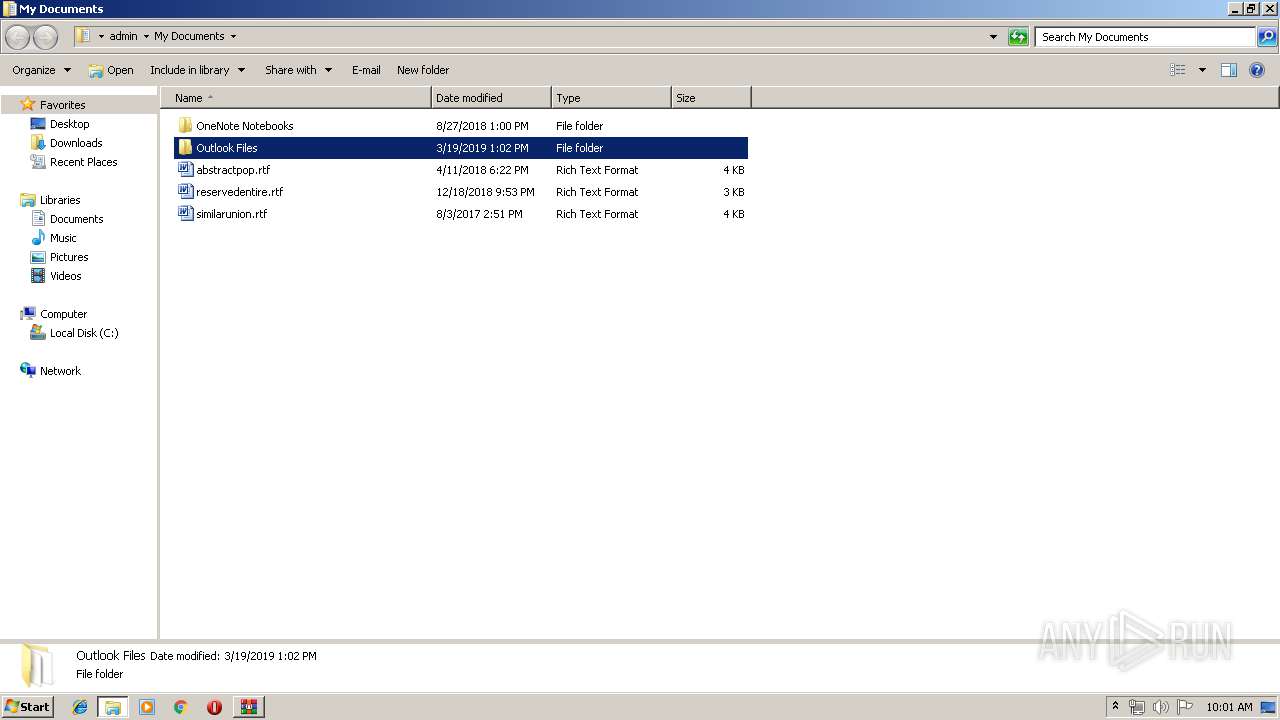
Task: Open the Share with dropdown
Action: 298,70
